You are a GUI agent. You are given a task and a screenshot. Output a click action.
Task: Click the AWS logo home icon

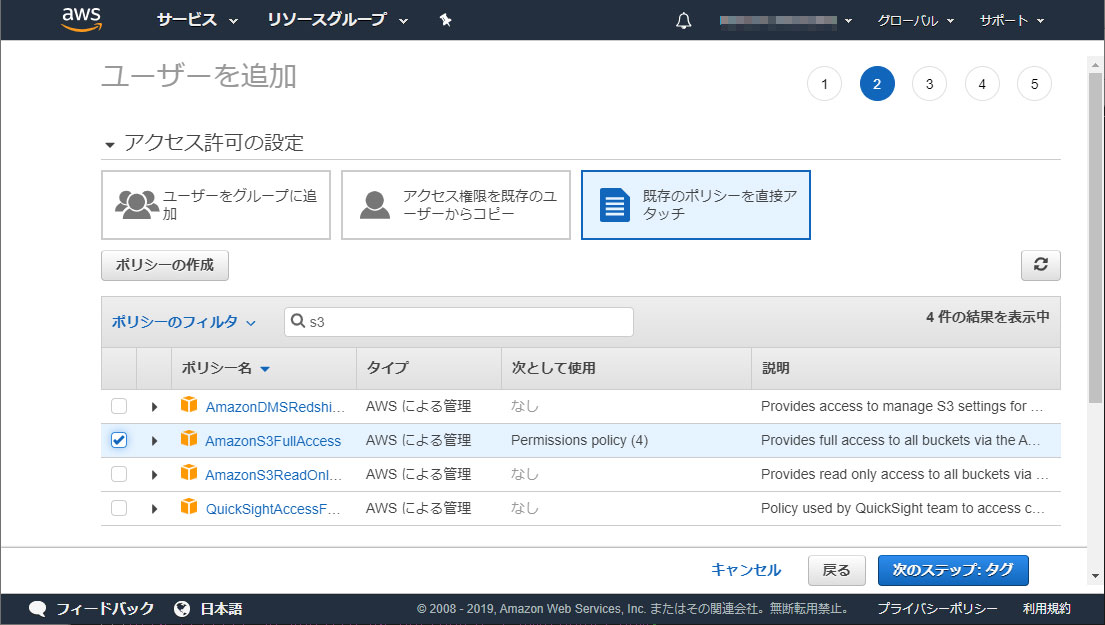pos(81,19)
